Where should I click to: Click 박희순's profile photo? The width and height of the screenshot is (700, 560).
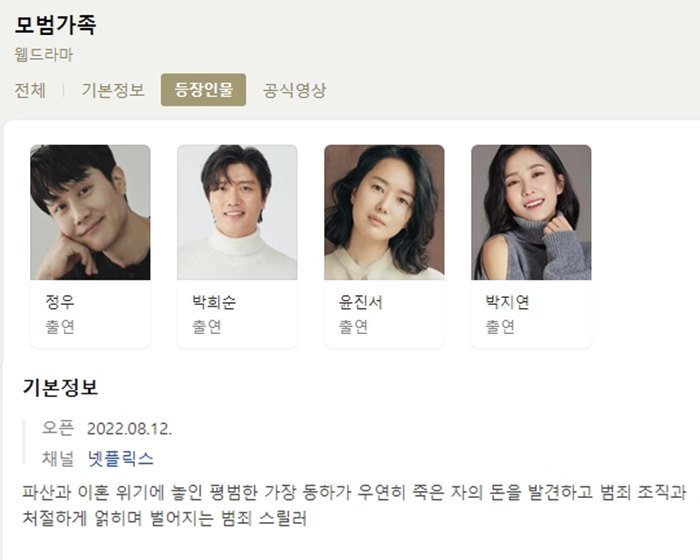[x=237, y=212]
